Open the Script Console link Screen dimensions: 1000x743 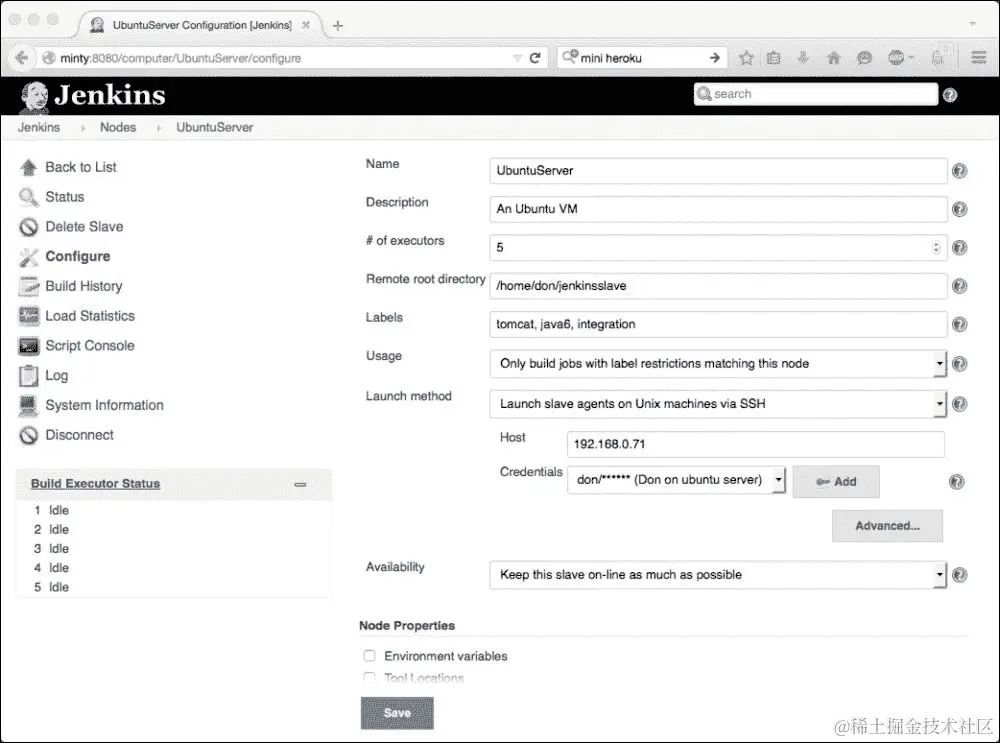90,346
